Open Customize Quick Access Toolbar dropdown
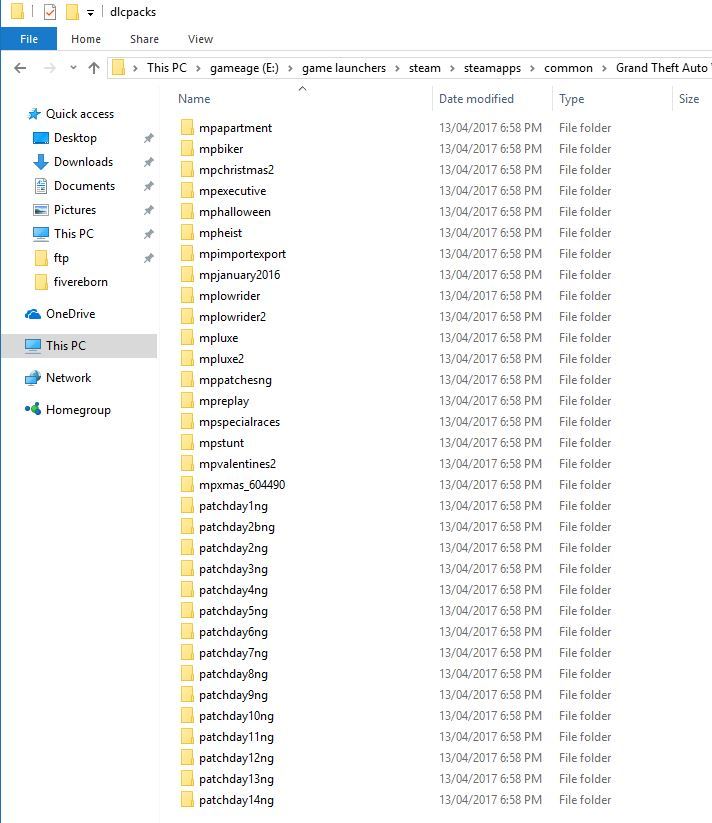This screenshot has height=823, width=712. 90,13
